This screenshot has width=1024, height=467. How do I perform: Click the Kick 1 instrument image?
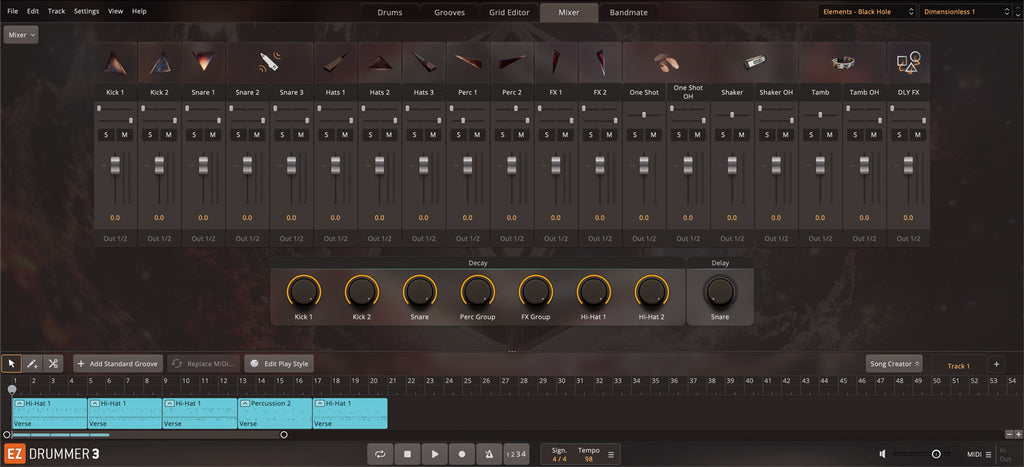[116, 63]
